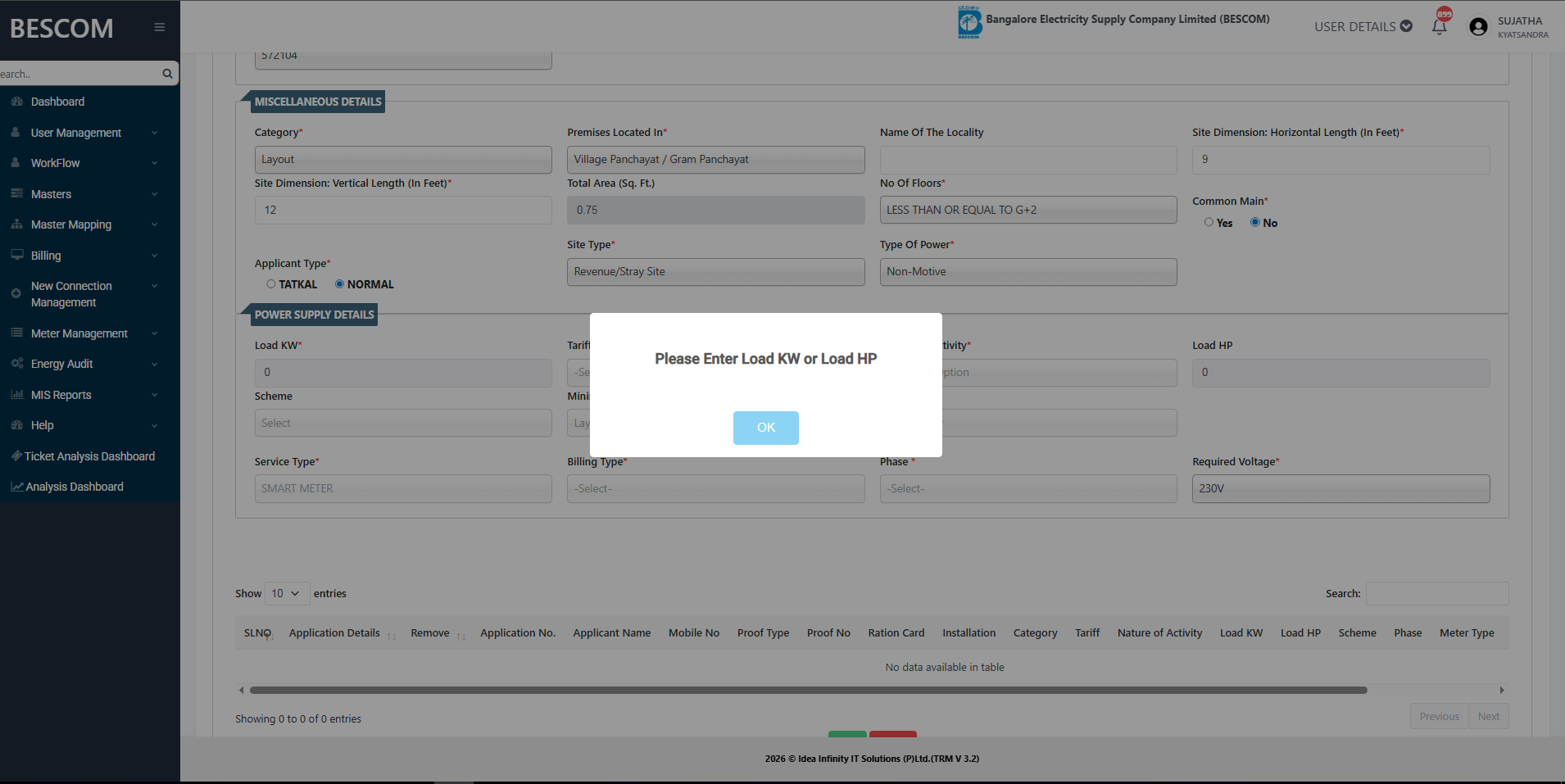
Task: Open the Service Type SMART METER dropdown
Action: [x=403, y=489]
